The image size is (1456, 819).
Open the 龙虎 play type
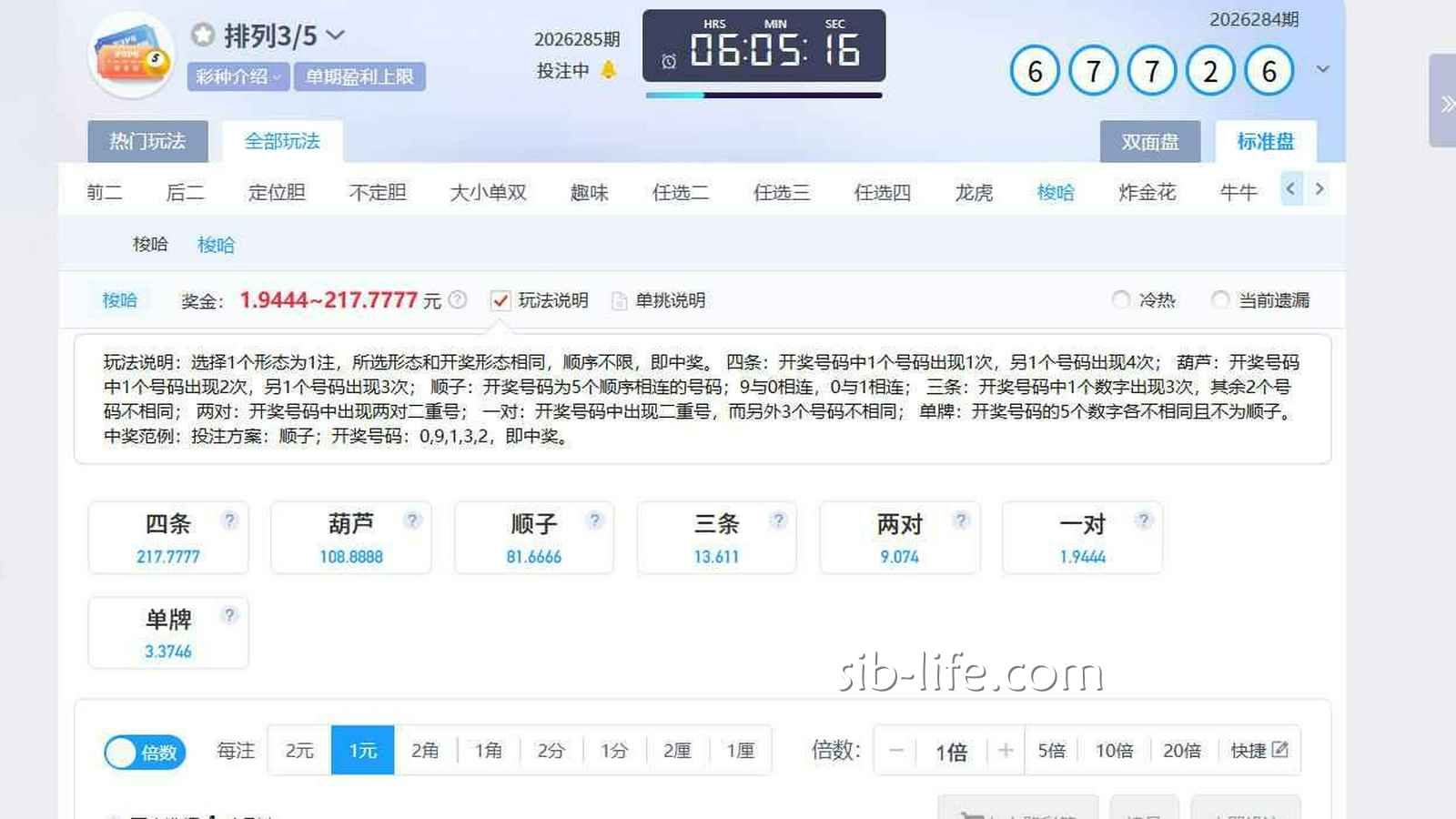coord(974,192)
